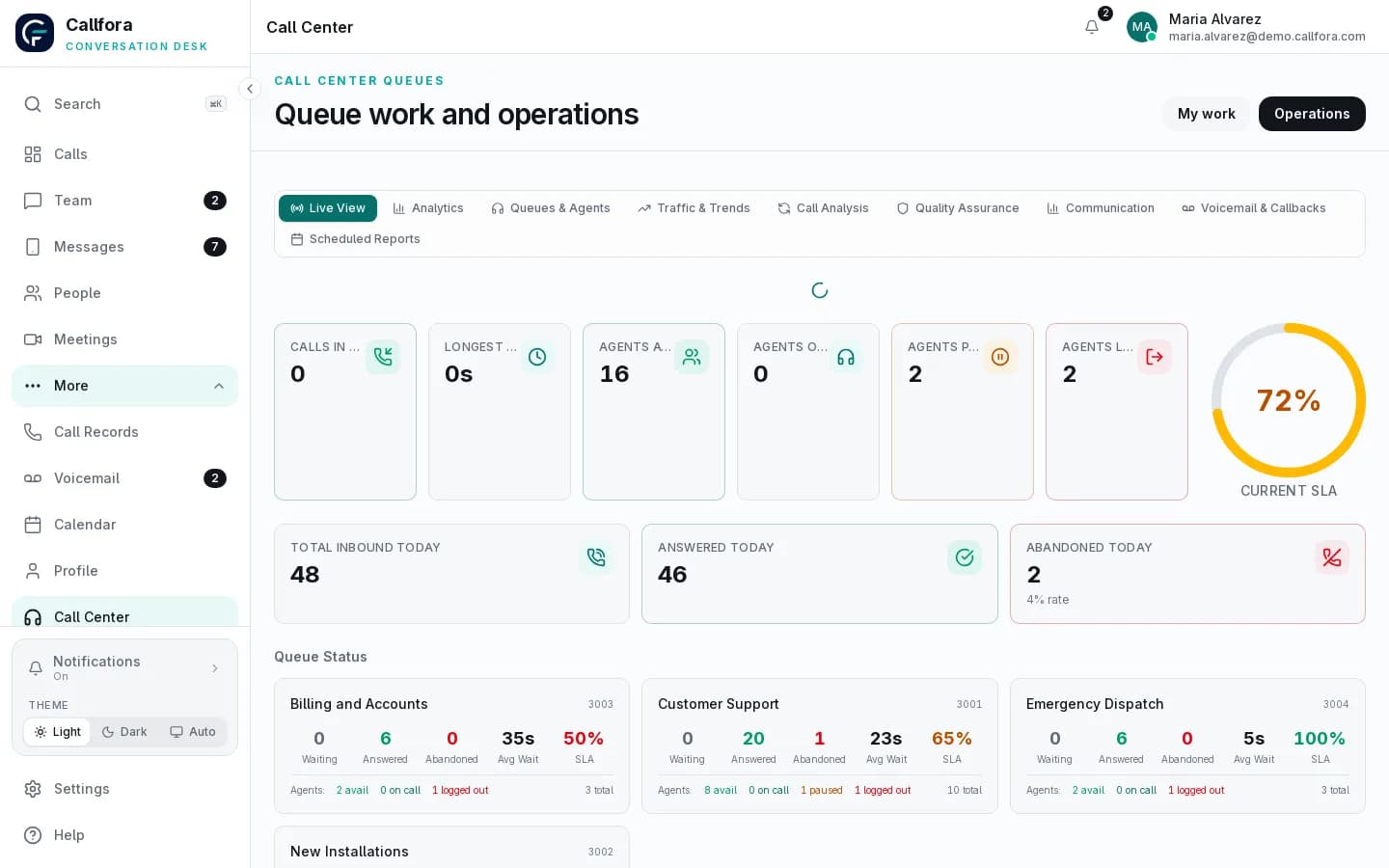Open the Traffic & Trends tab
The height and width of the screenshot is (868, 1389).
tap(694, 208)
